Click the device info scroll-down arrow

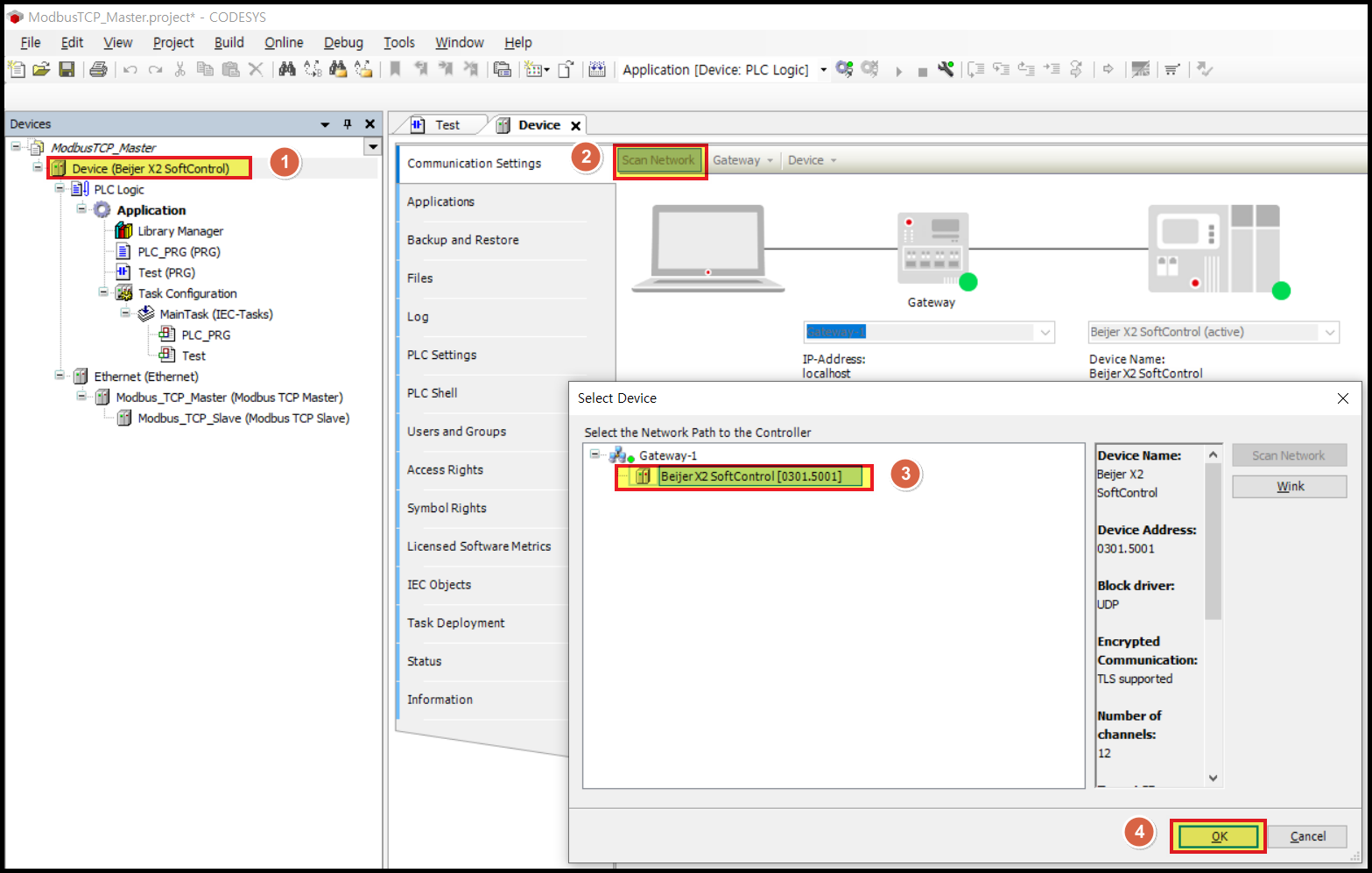coord(1213,778)
